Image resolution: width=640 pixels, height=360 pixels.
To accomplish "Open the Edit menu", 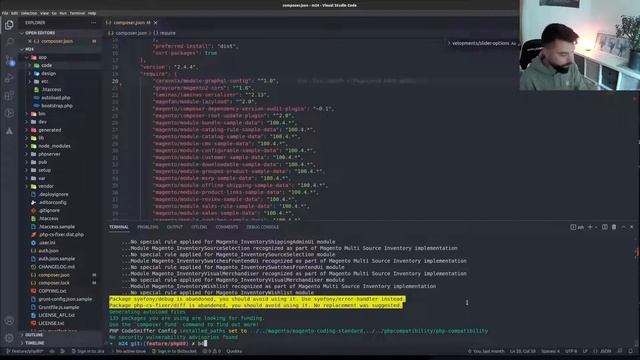I will [15, 13].
